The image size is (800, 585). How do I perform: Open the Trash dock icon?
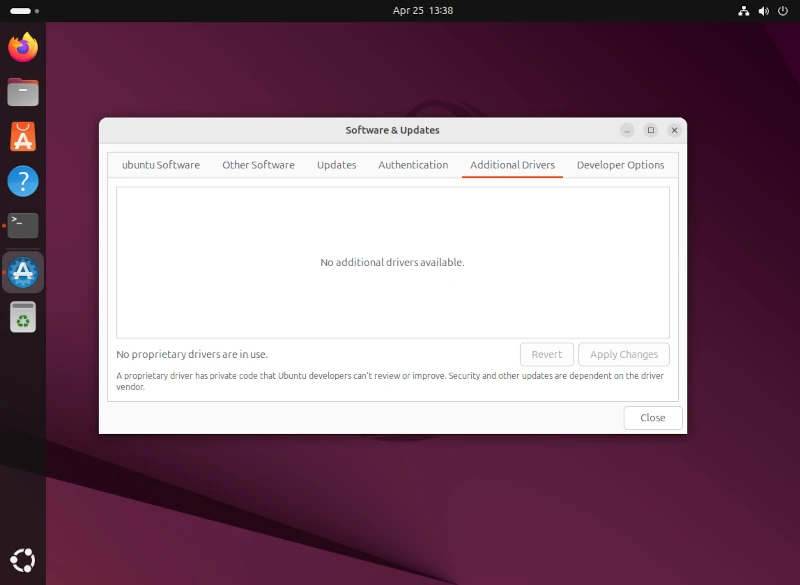point(23,317)
